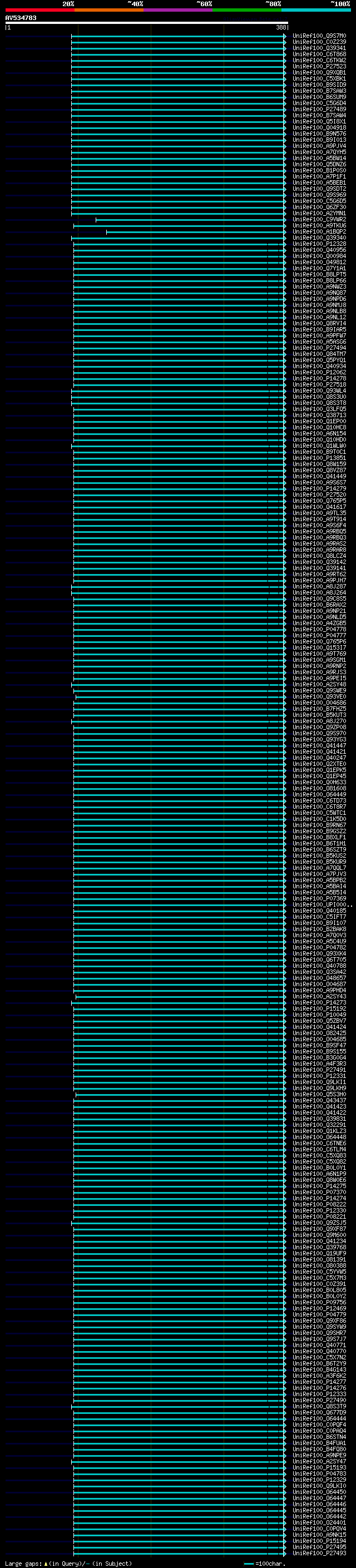Select hit label UniRef100_B6T1H1
The height and width of the screenshot is (1568, 356).
coord(319,843)
